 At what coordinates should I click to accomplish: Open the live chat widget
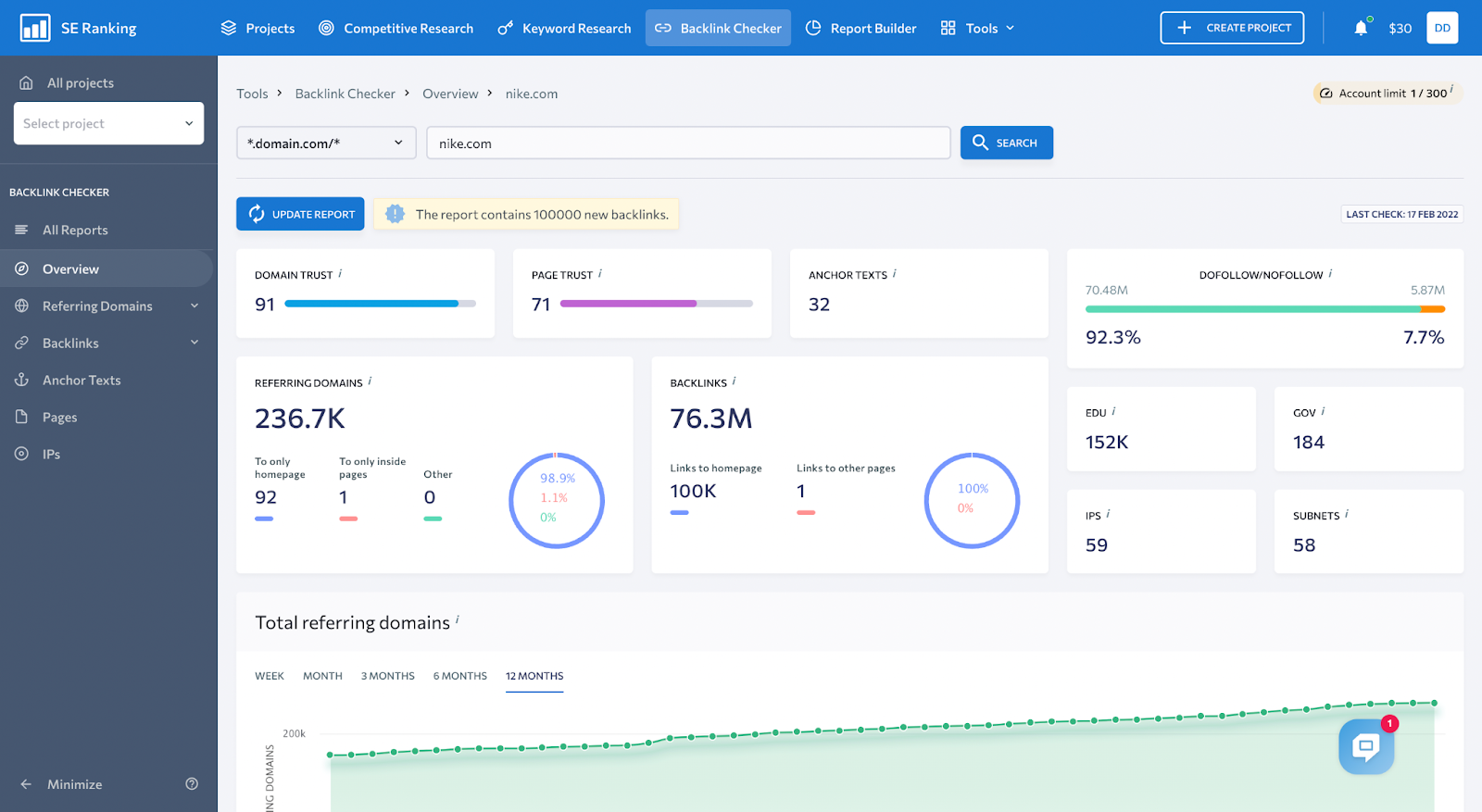coord(1366,746)
